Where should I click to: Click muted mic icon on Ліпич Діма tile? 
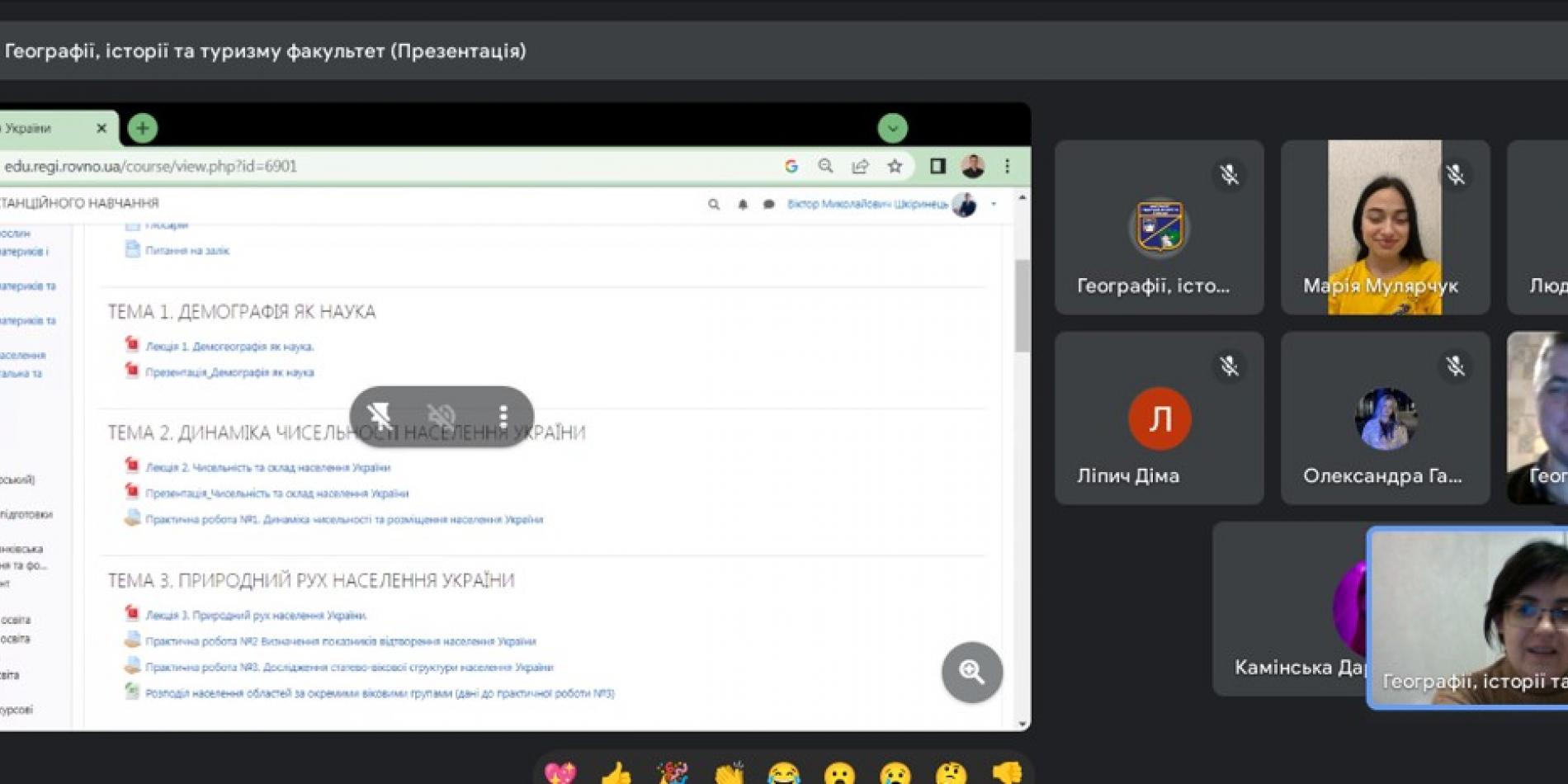click(x=1229, y=366)
